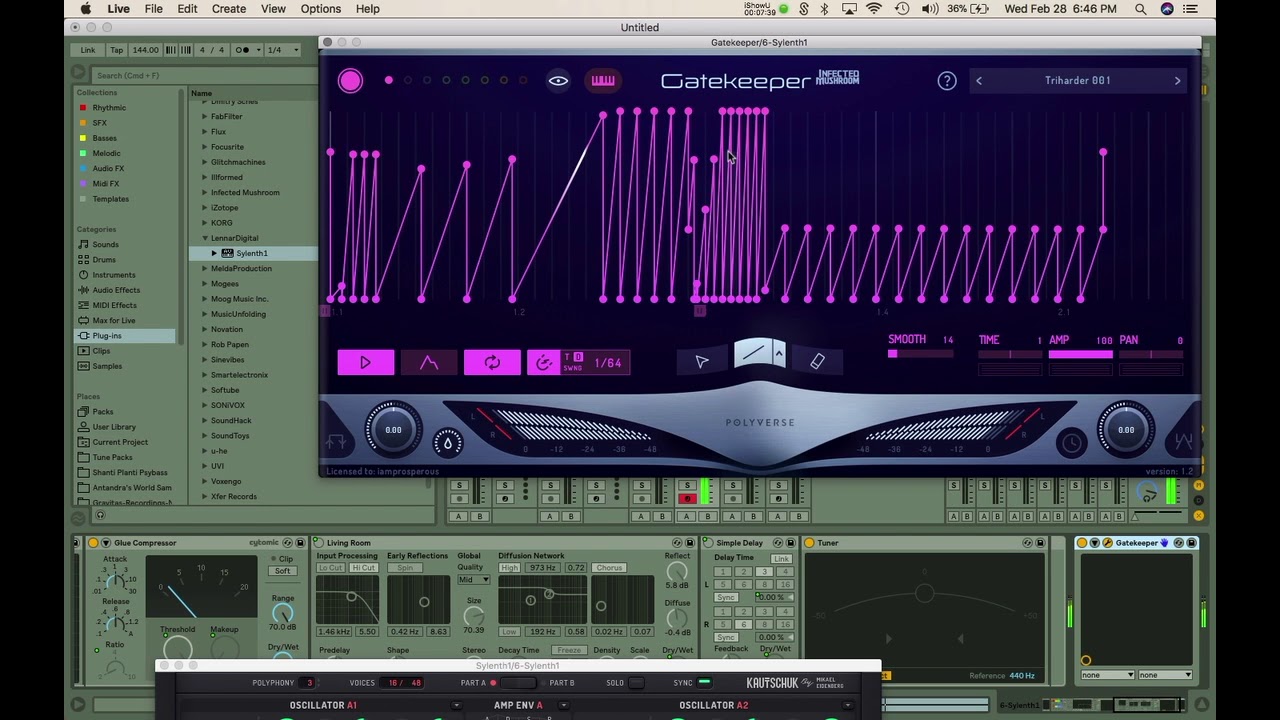Toggle Soft clip in Glue Compressor

[282, 571]
